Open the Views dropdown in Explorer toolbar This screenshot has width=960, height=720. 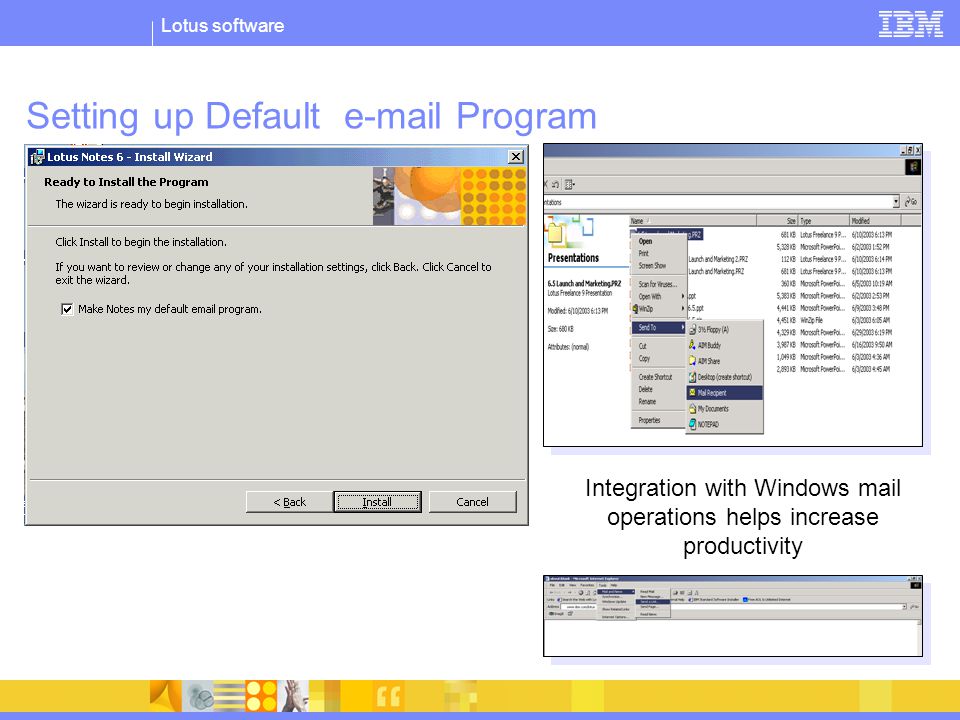[569, 184]
